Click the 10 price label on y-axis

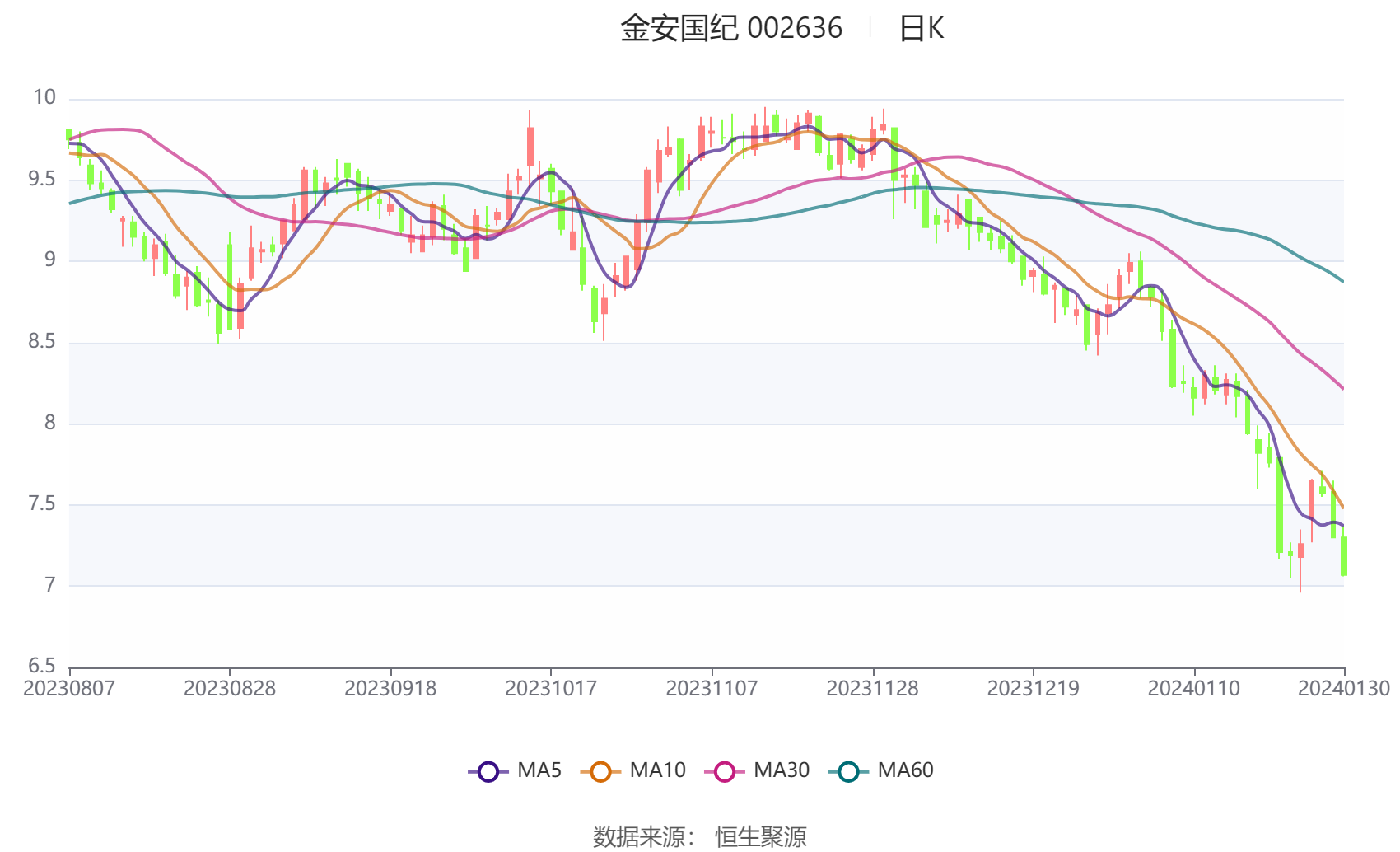(x=44, y=98)
